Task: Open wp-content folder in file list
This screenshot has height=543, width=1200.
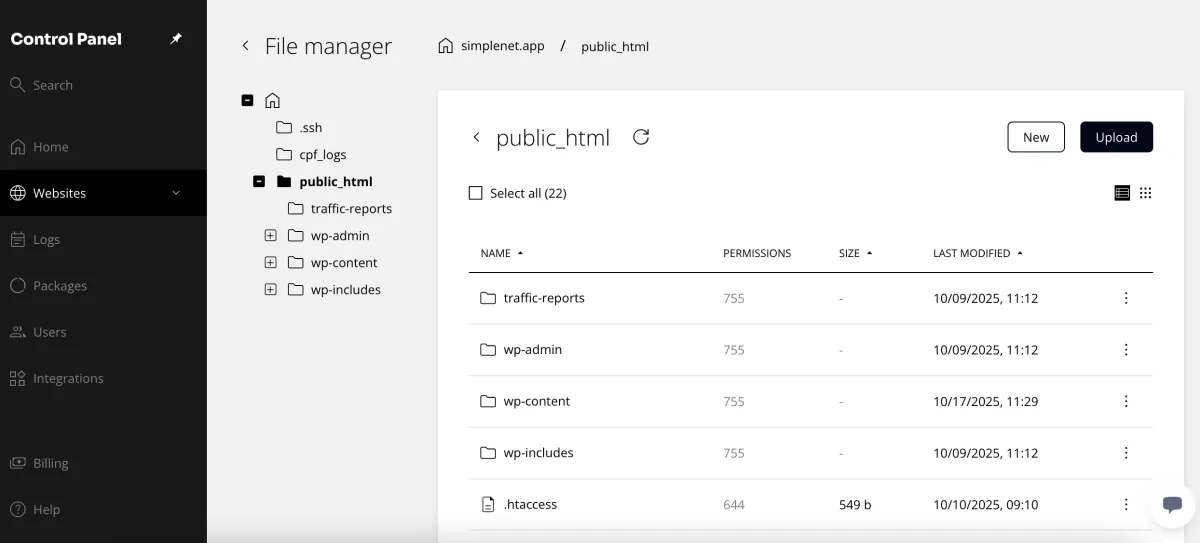Action: pos(537,401)
